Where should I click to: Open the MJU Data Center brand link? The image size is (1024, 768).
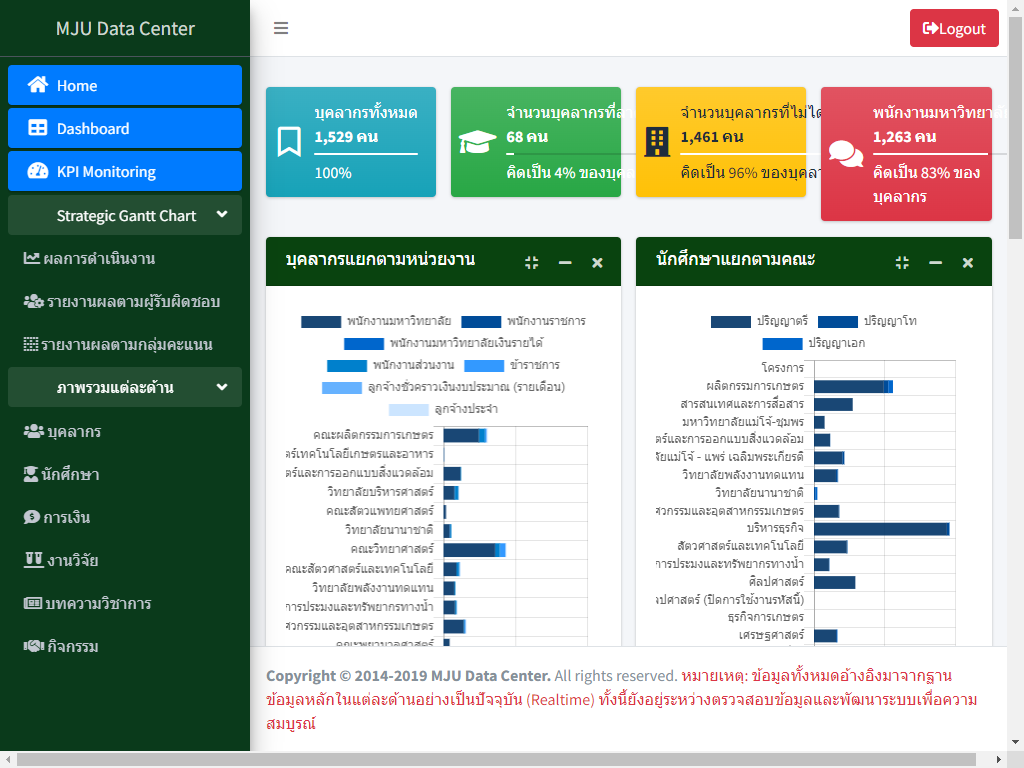tap(125, 28)
